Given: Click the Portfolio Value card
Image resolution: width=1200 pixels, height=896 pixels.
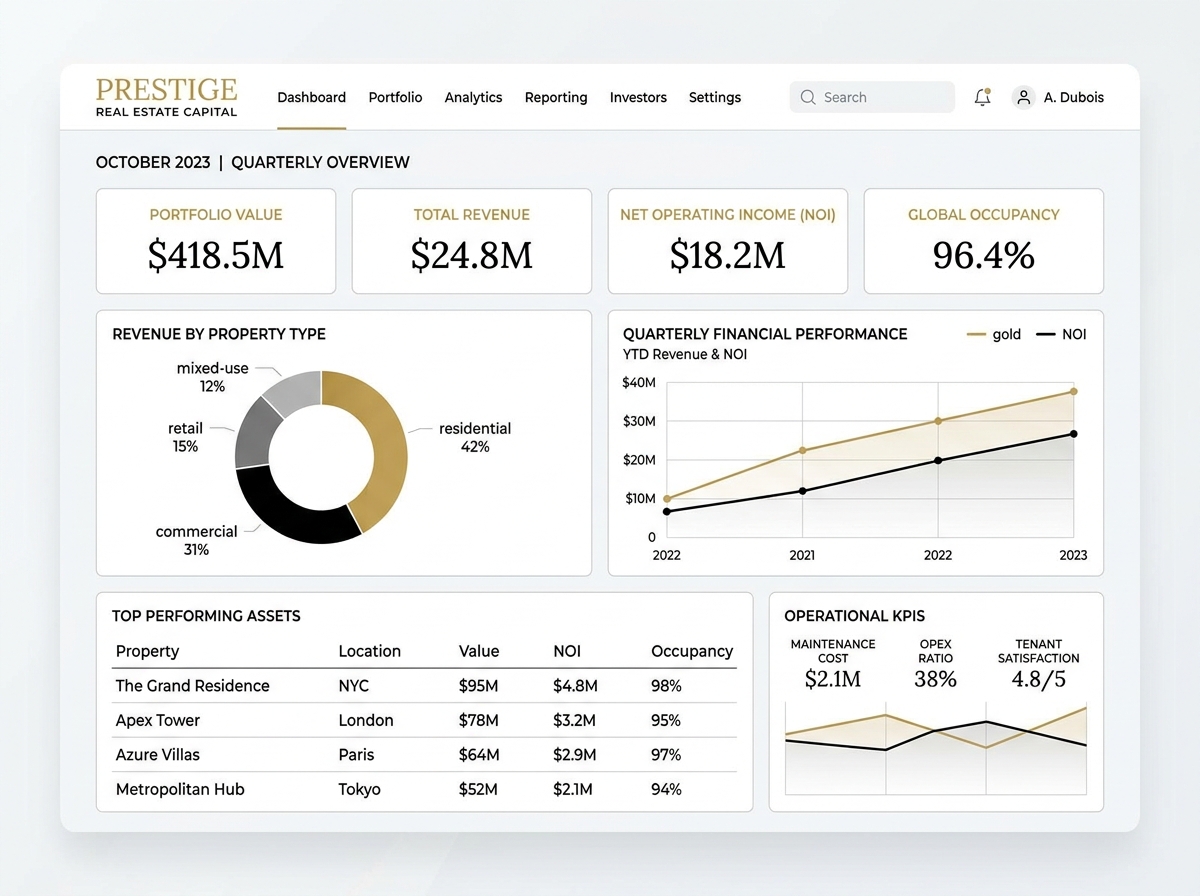Looking at the screenshot, I should point(216,241).
